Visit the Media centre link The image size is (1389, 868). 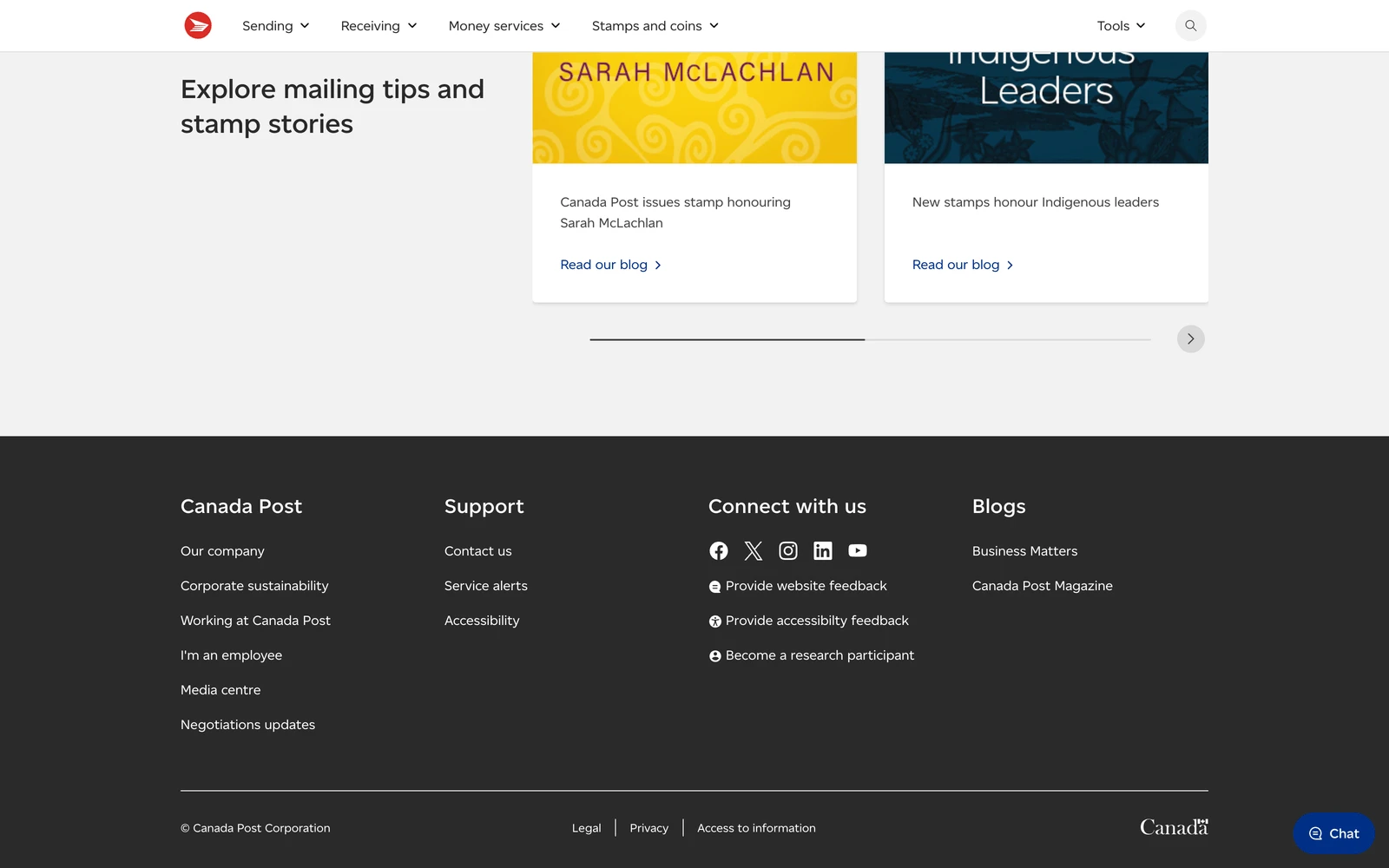coord(221,690)
